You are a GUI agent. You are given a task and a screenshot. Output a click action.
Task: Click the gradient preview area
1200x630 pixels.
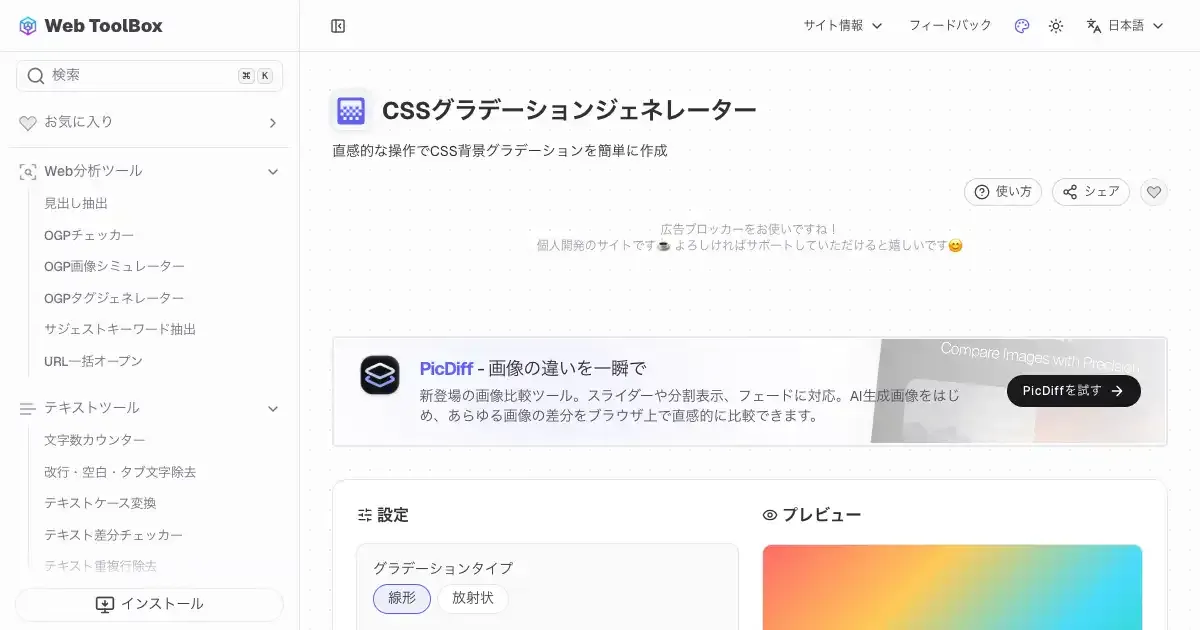click(952, 587)
